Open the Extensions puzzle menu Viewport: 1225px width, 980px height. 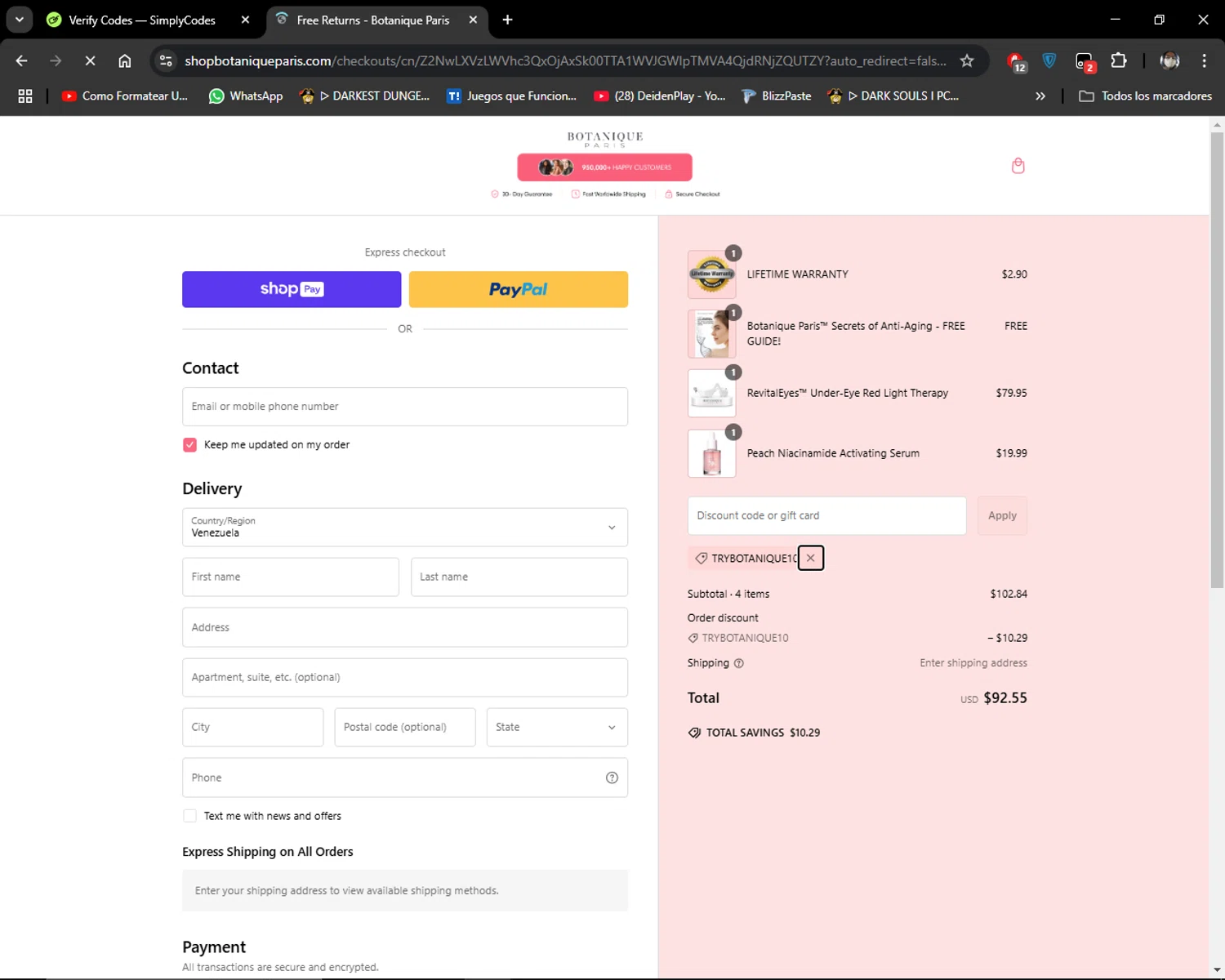pos(1119,60)
